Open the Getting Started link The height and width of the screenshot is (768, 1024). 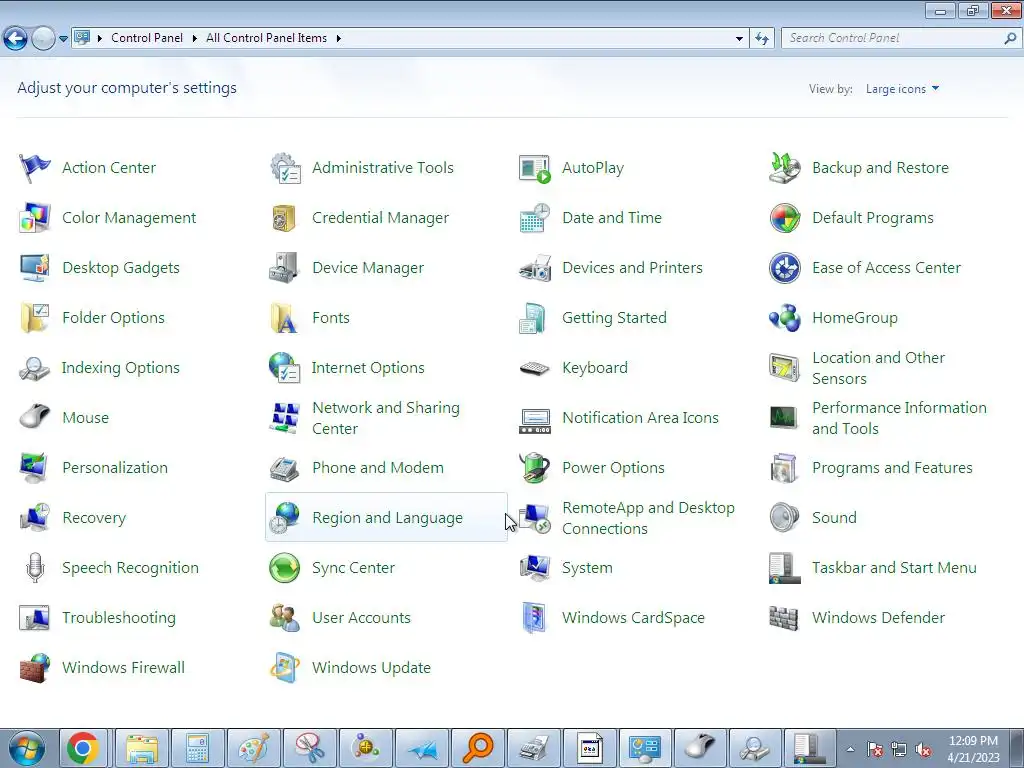615,318
